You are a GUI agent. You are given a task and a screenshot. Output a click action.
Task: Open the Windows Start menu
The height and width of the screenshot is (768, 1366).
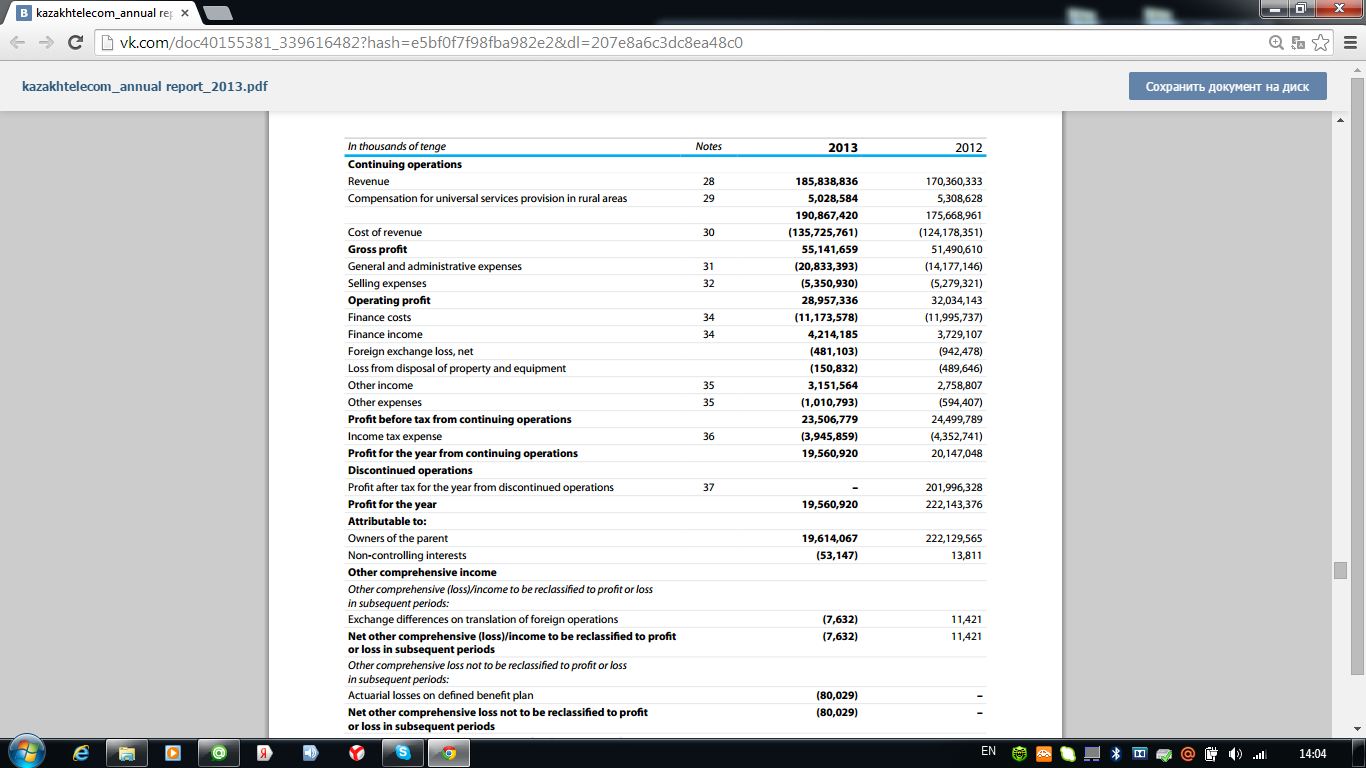(25, 752)
